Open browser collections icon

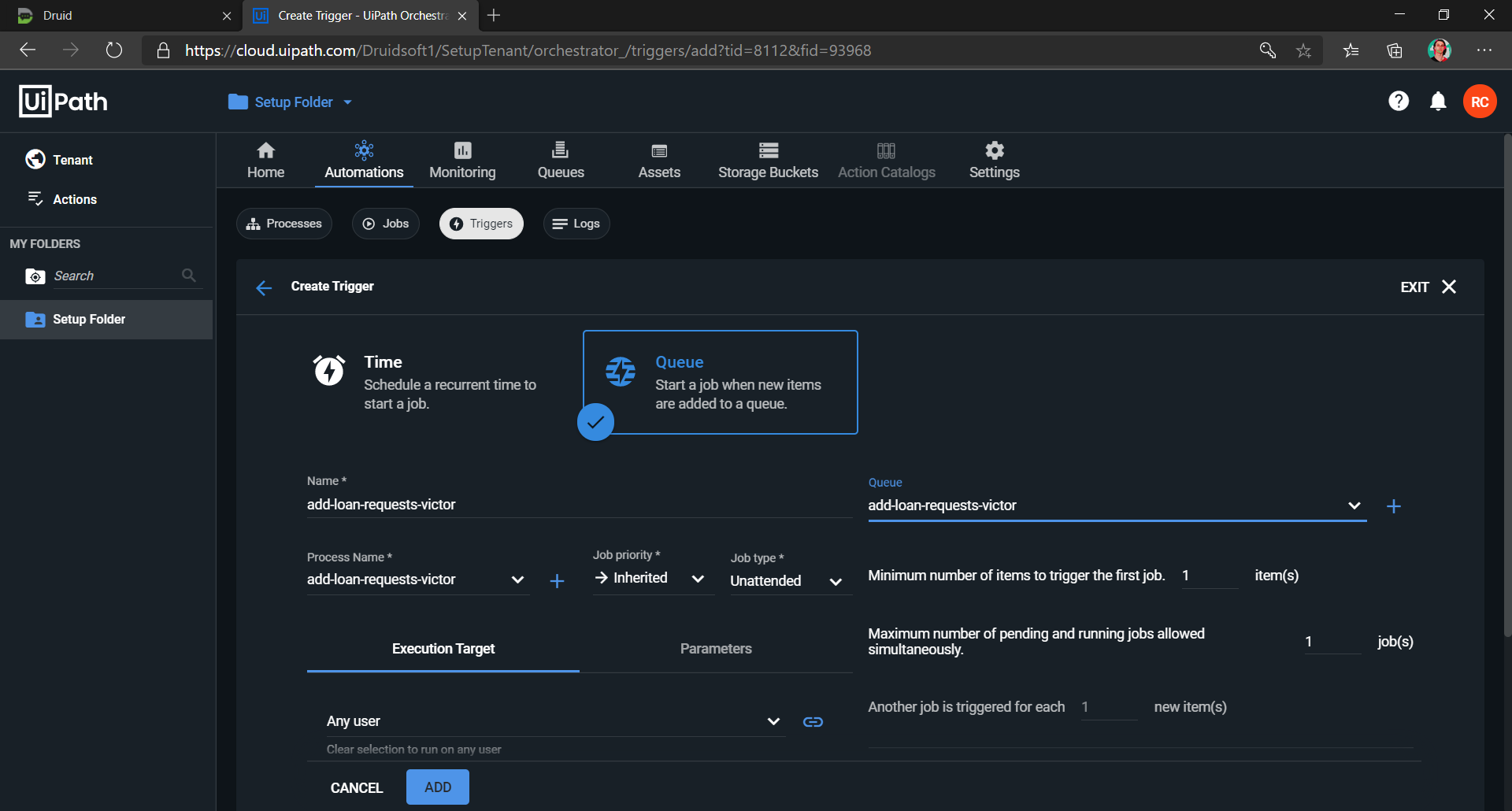1395,50
